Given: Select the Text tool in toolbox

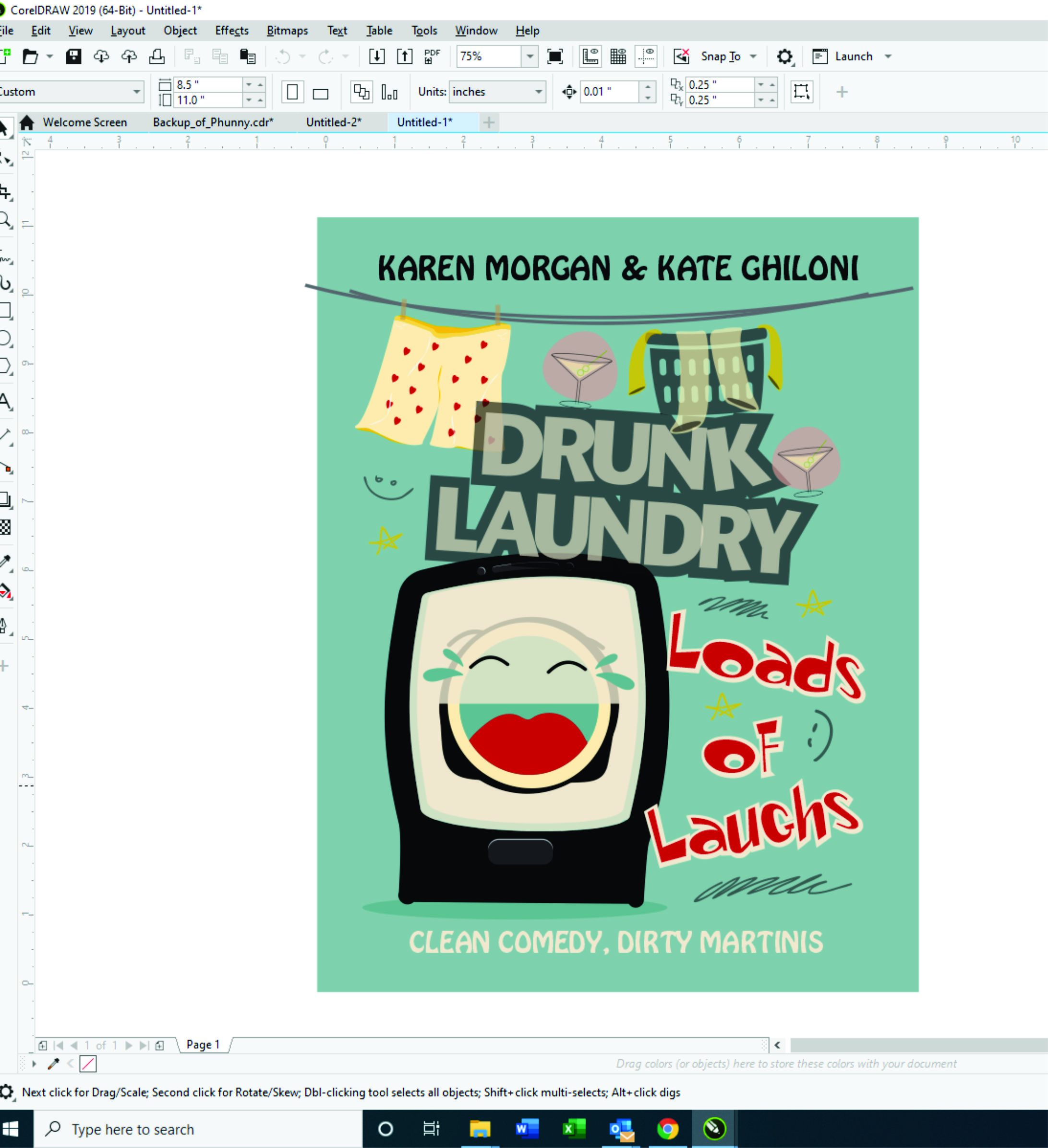Looking at the screenshot, I should pyautogui.click(x=6, y=401).
